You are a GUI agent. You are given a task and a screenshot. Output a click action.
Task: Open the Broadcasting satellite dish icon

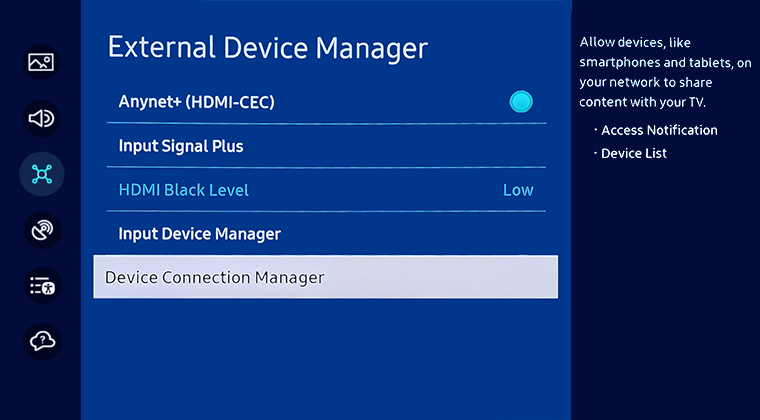click(x=41, y=230)
